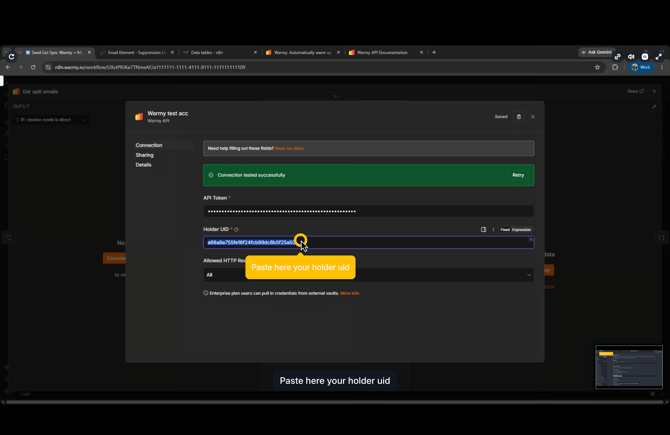Click the circular replay icon at top-left
This screenshot has height=435, width=670.
pos(12,56)
